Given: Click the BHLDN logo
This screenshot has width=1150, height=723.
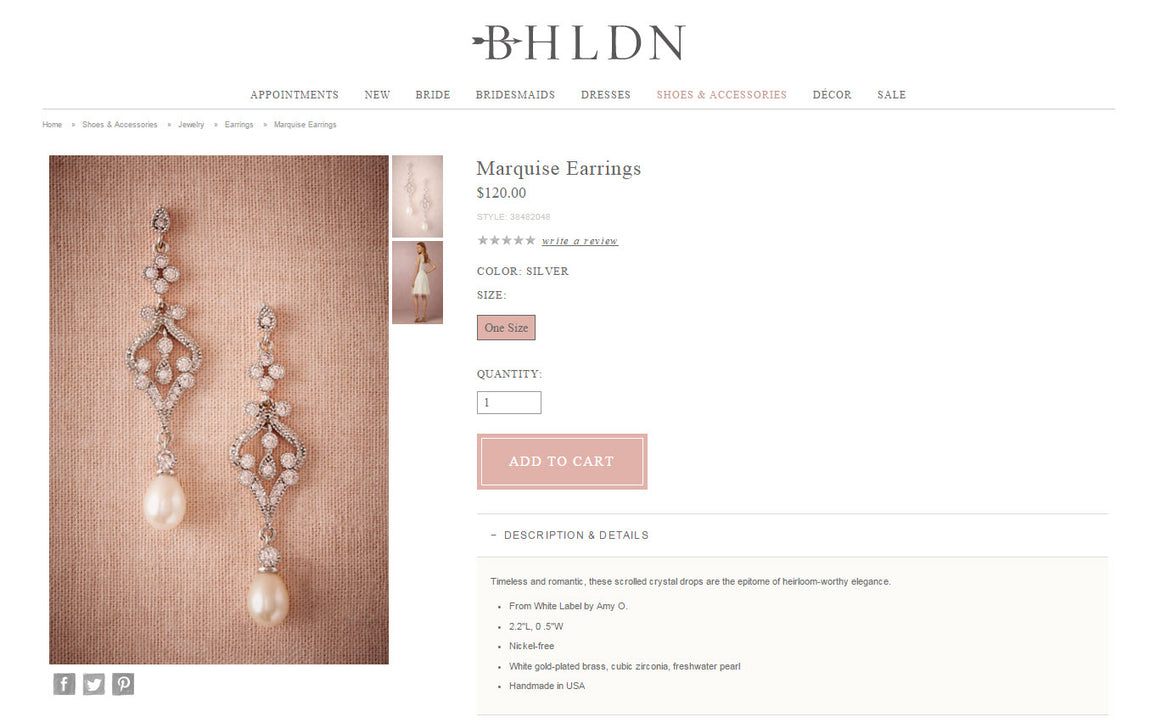Looking at the screenshot, I should pos(579,43).
